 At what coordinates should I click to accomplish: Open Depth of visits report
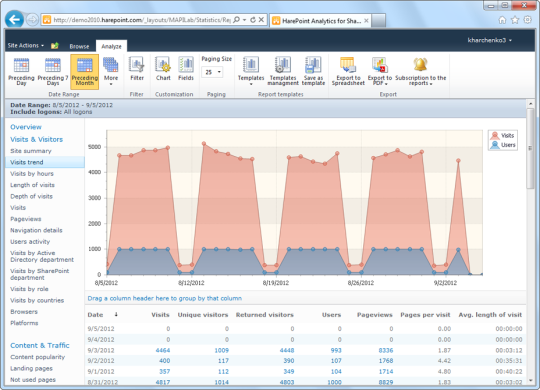tap(31, 196)
